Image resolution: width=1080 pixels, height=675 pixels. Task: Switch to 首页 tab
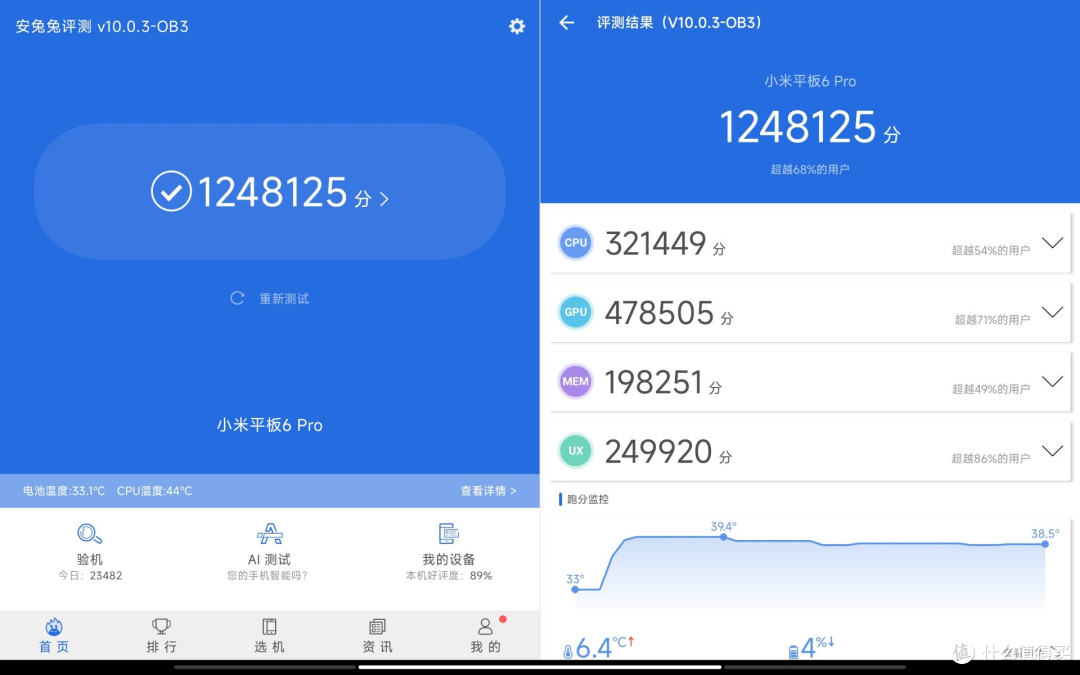[x=54, y=636]
